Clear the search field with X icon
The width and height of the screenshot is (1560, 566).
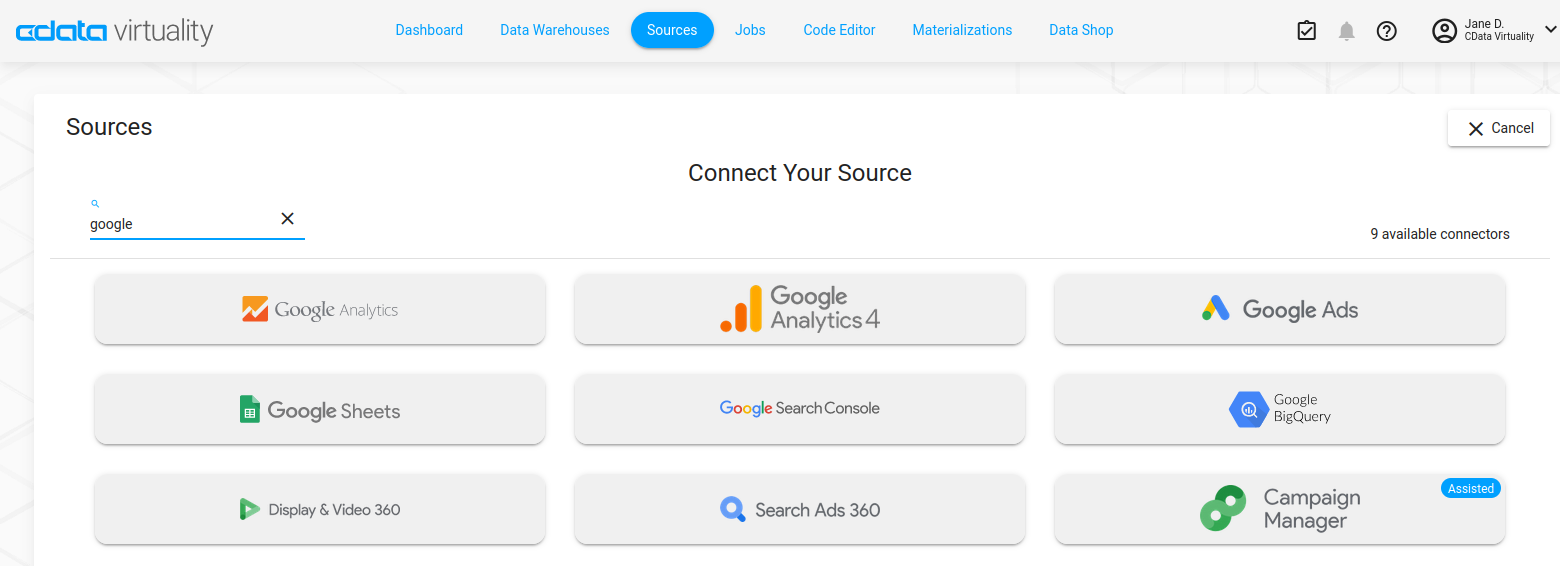pyautogui.click(x=287, y=219)
